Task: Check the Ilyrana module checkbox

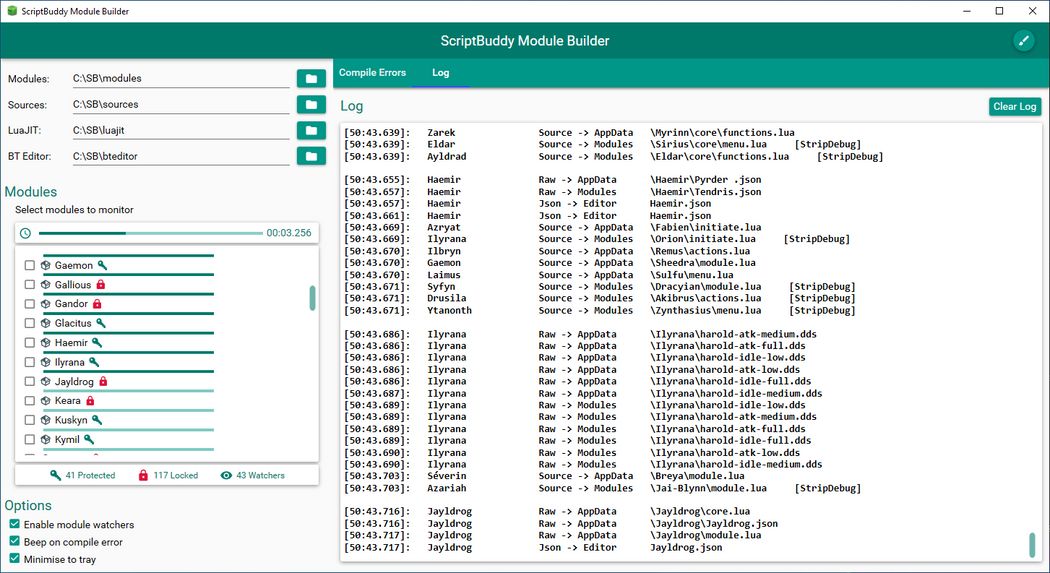Action: point(30,362)
